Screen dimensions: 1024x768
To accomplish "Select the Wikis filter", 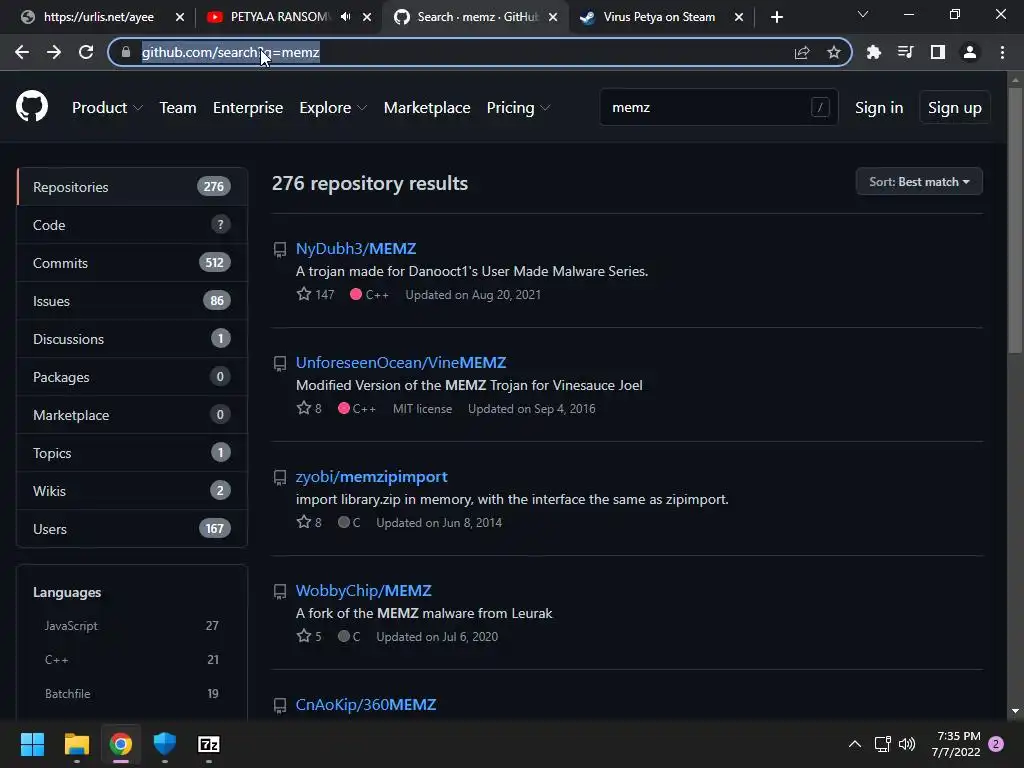I will point(132,490).
